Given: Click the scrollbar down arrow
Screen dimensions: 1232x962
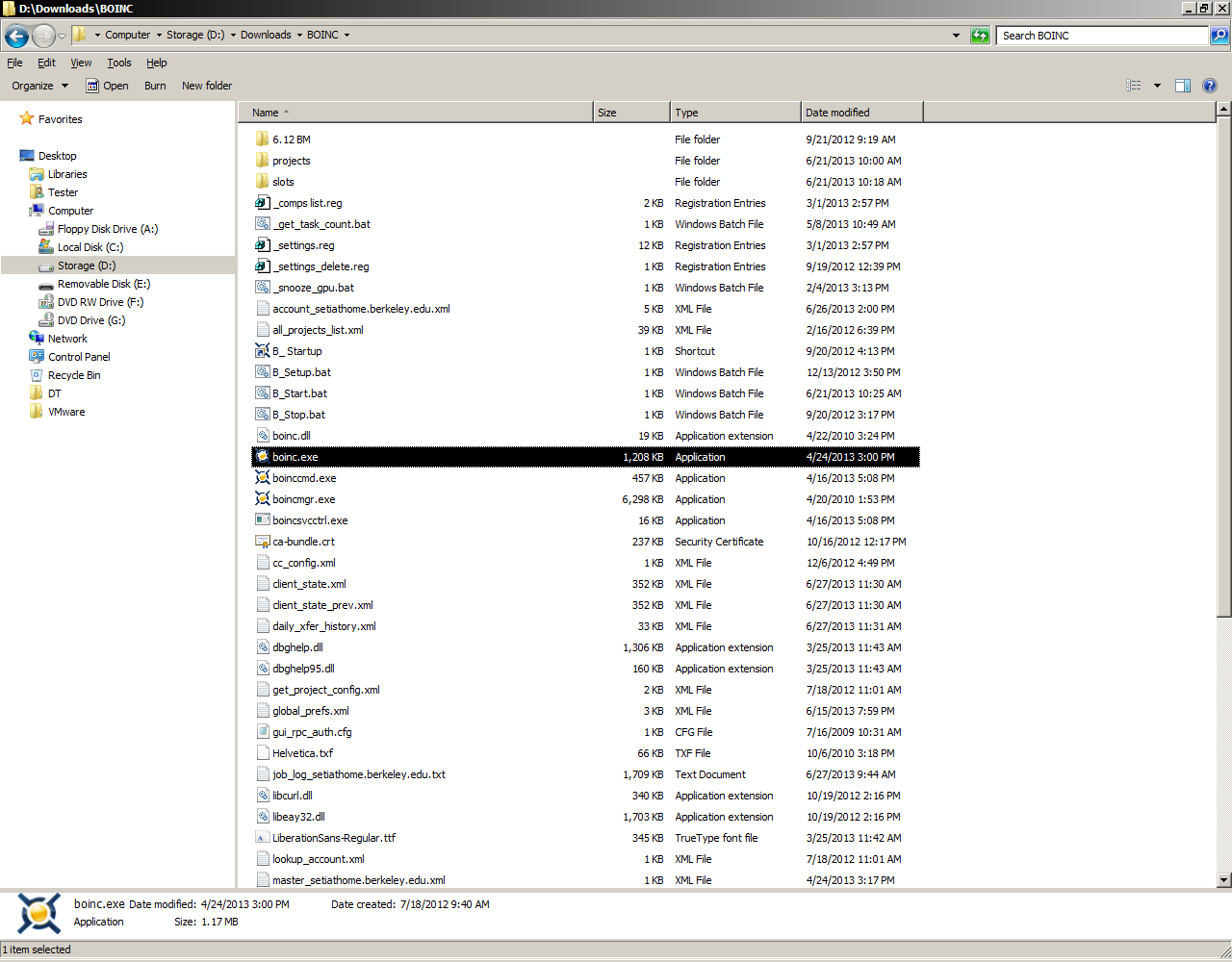Looking at the screenshot, I should coord(1223,879).
